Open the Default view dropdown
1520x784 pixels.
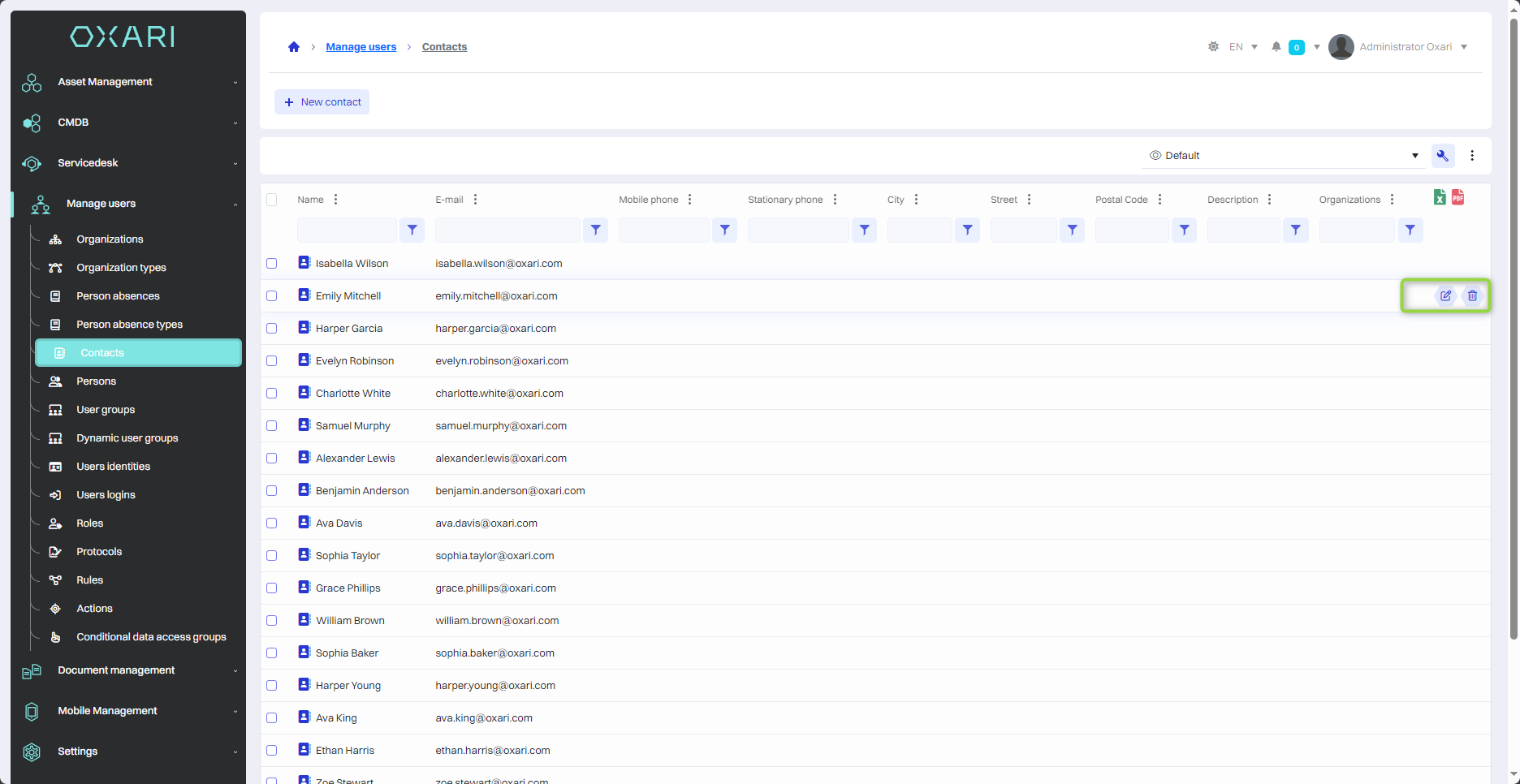click(x=1283, y=156)
